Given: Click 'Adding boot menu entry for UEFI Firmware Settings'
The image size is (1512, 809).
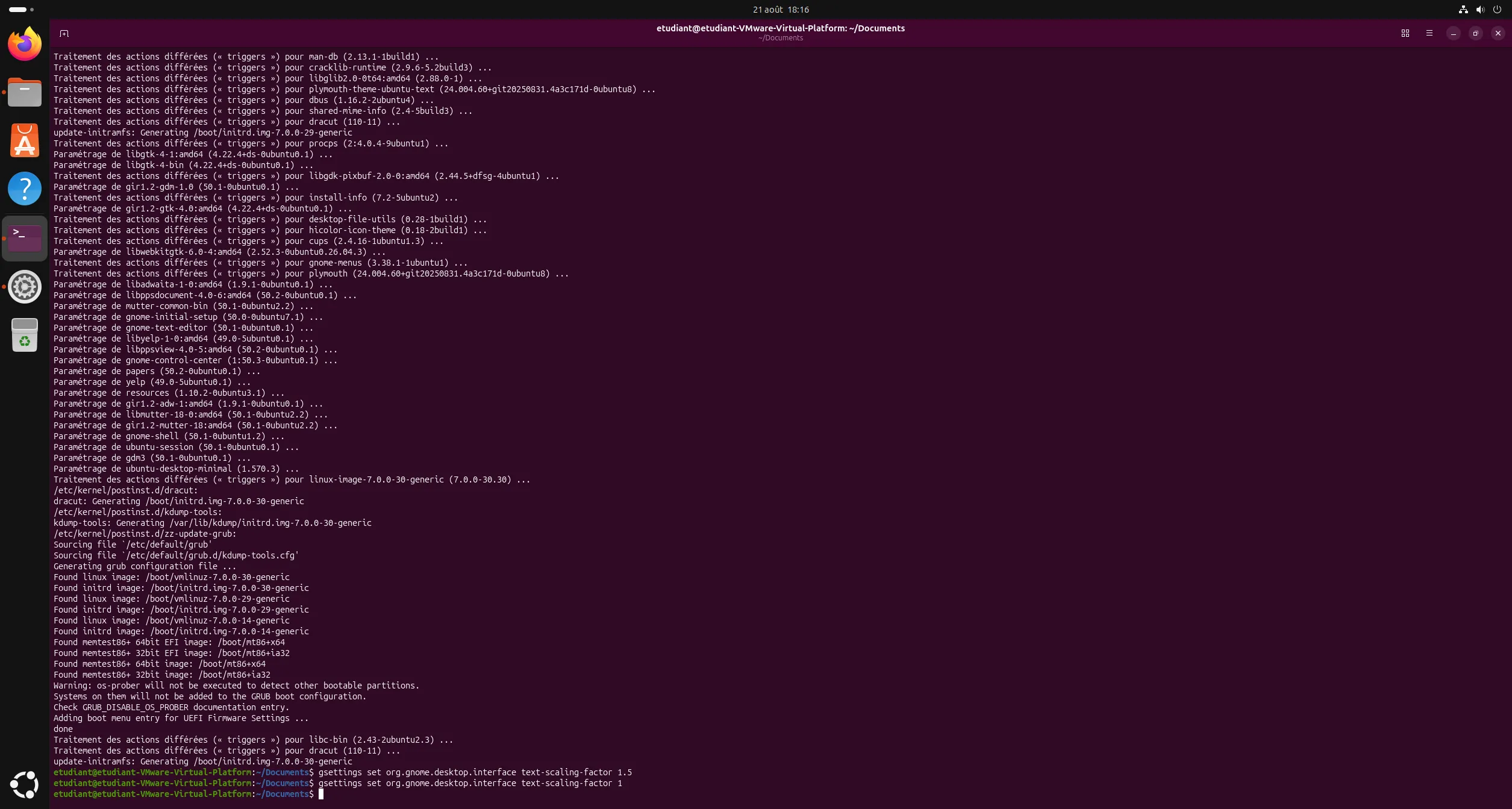Looking at the screenshot, I should point(181,718).
